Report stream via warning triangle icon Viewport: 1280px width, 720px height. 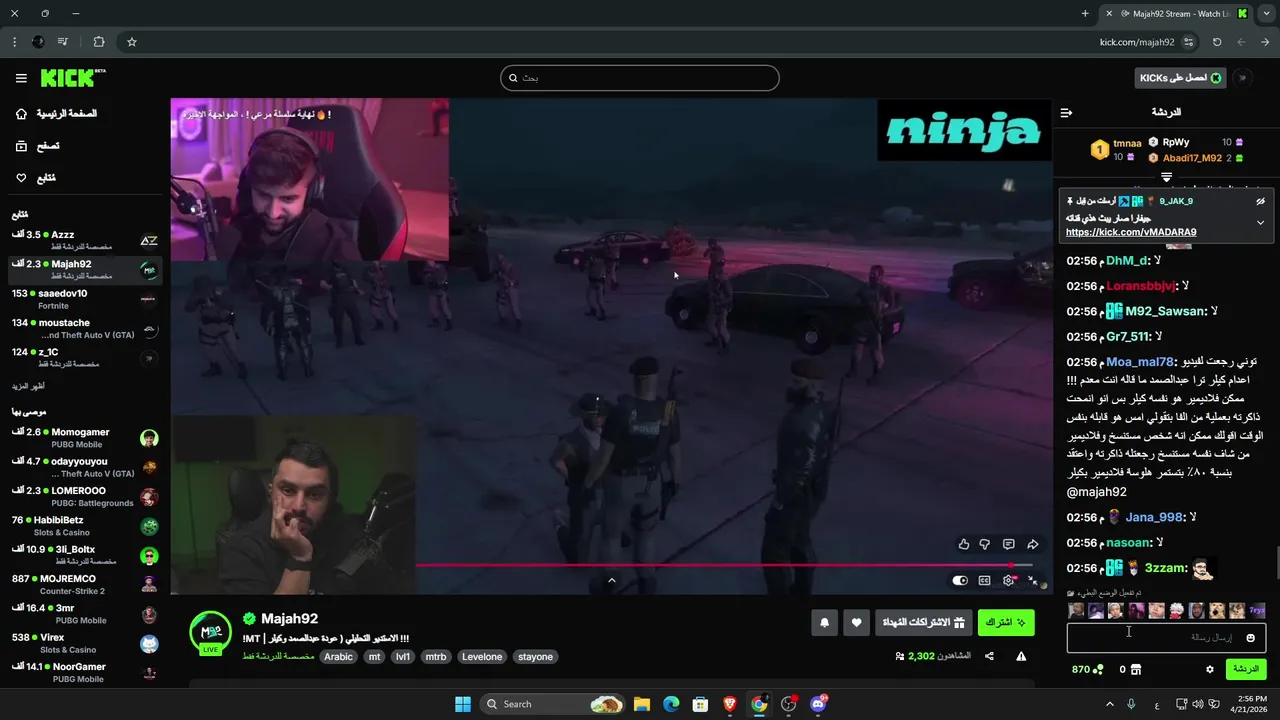click(1021, 656)
